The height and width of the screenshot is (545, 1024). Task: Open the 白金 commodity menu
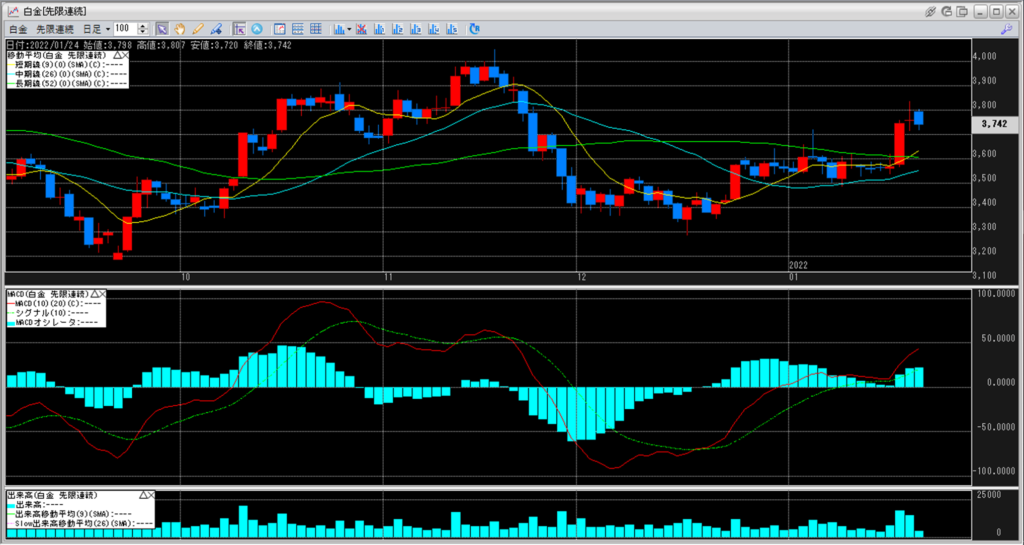coord(18,29)
